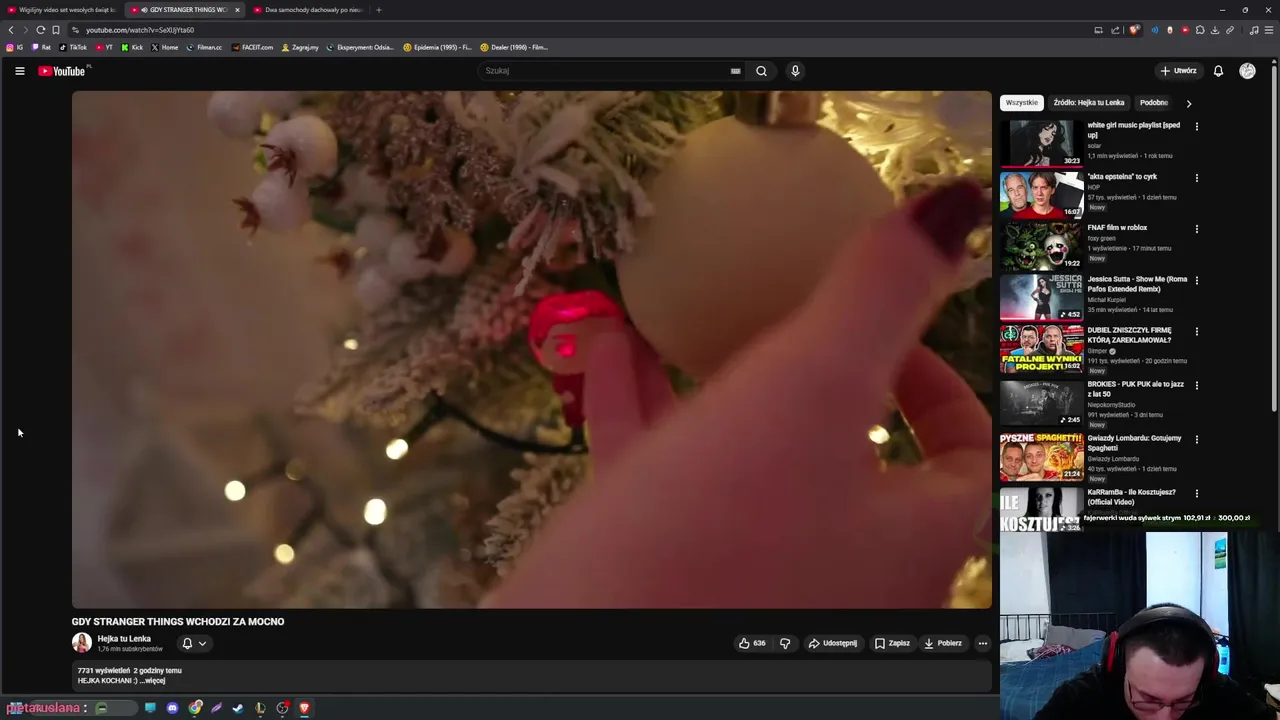Open Gwiazdy Lombardu Gotujemy Spaghetti thumbnail
Image resolution: width=1280 pixels, height=720 pixels.
1041,455
